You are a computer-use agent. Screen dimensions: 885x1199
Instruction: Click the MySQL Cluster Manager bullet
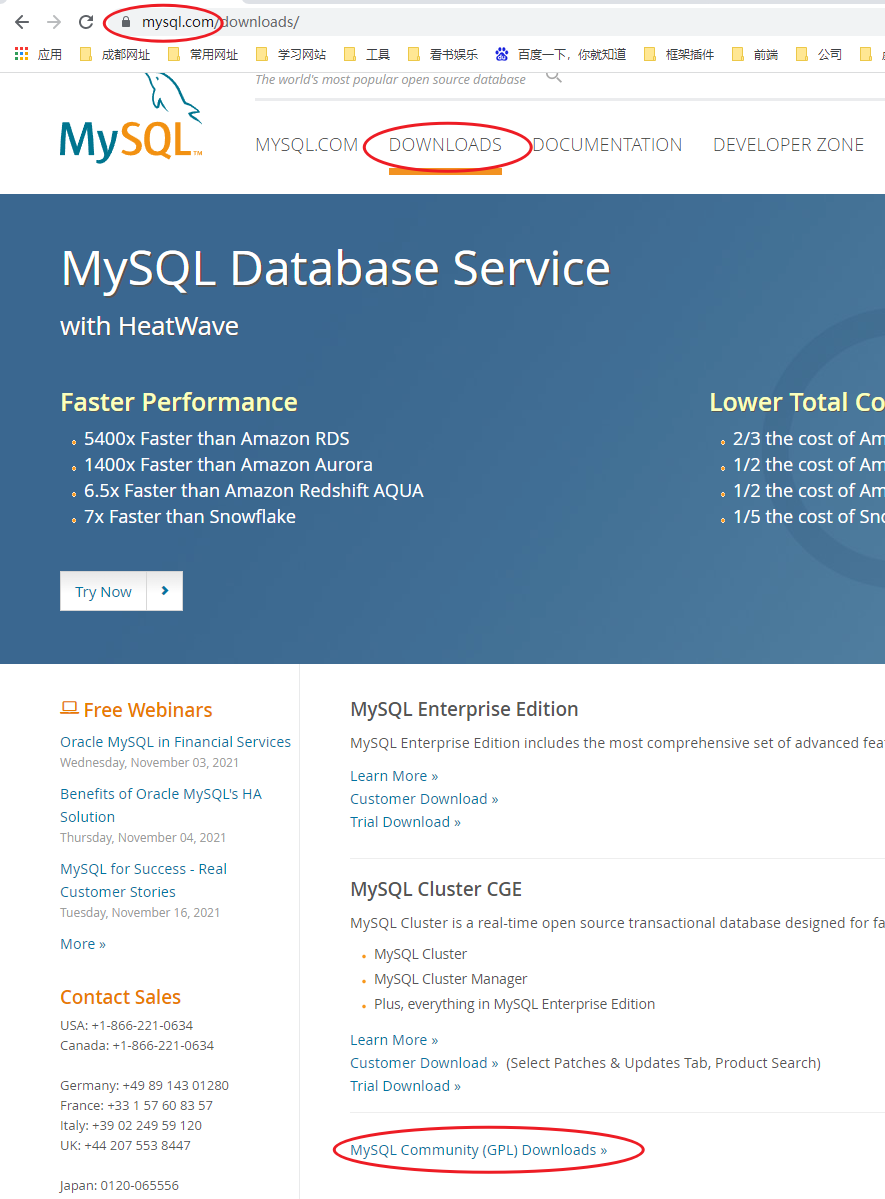(x=451, y=979)
